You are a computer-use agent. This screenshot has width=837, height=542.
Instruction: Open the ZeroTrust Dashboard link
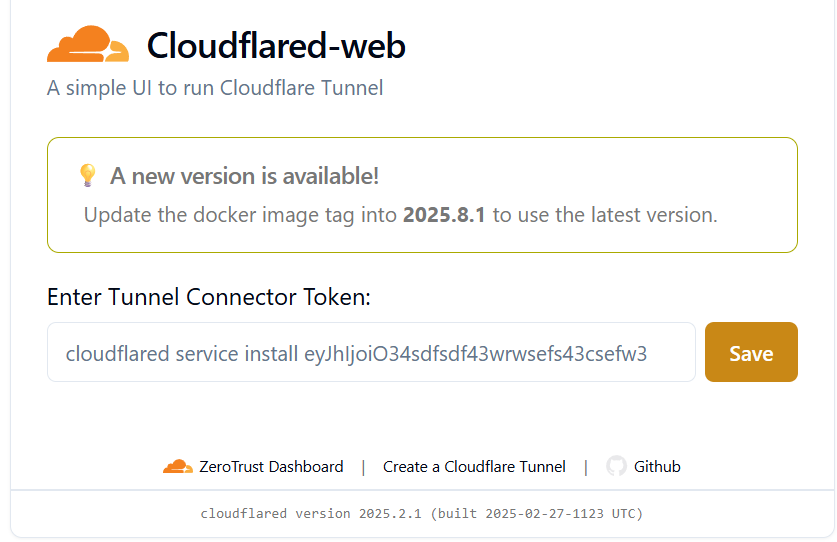pos(271,466)
